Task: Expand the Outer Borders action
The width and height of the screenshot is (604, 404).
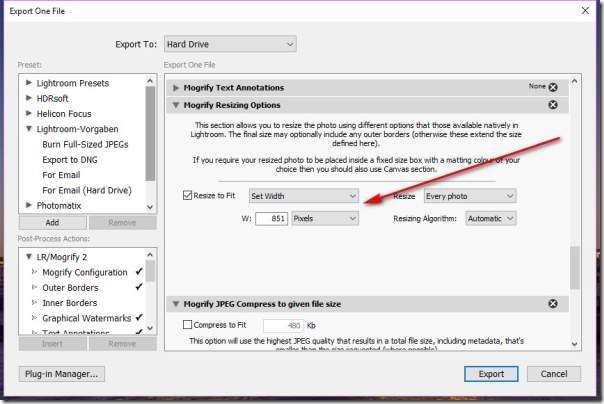Action: click(x=34, y=287)
